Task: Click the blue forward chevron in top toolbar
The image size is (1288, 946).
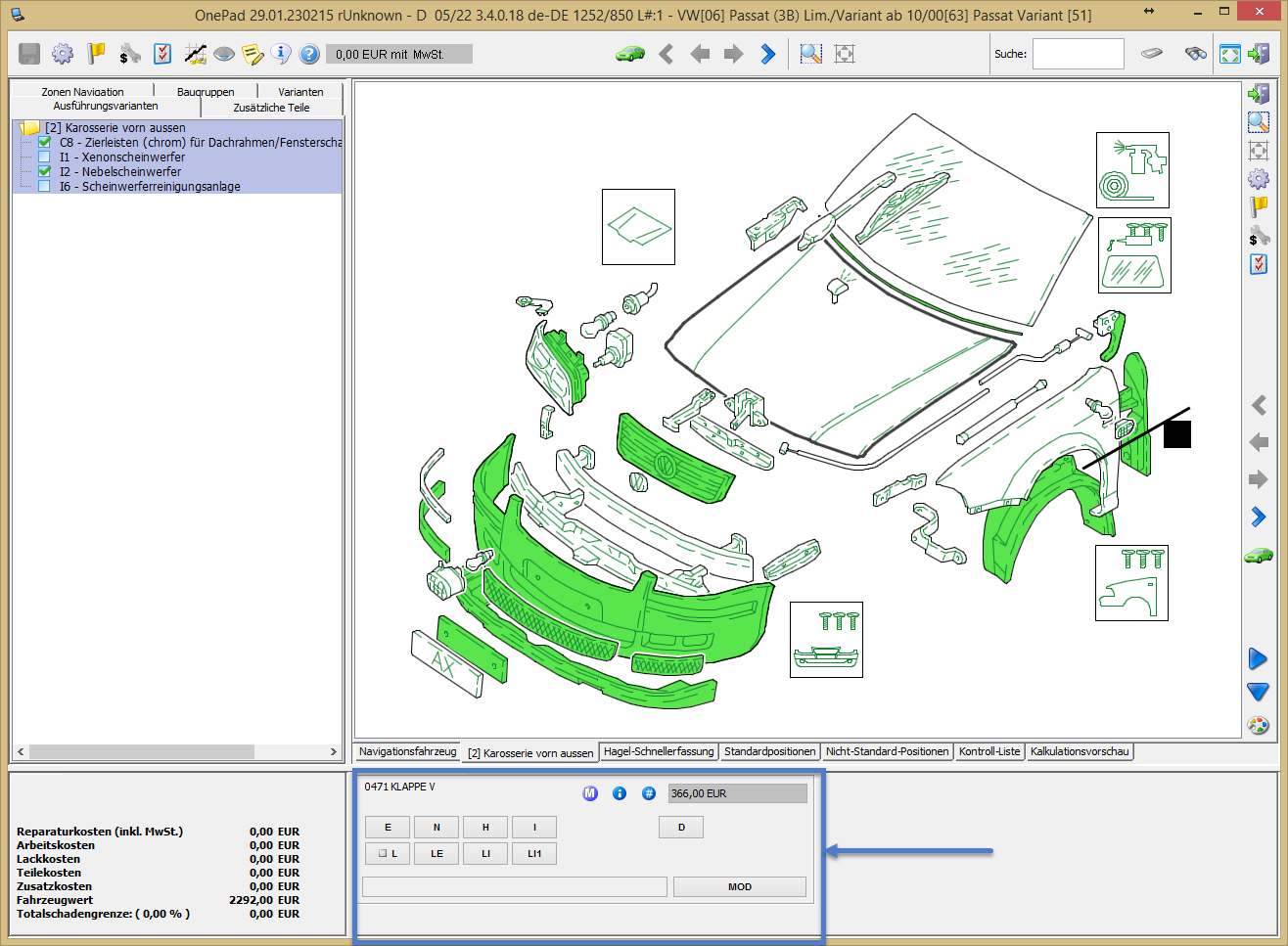Action: pos(768,54)
